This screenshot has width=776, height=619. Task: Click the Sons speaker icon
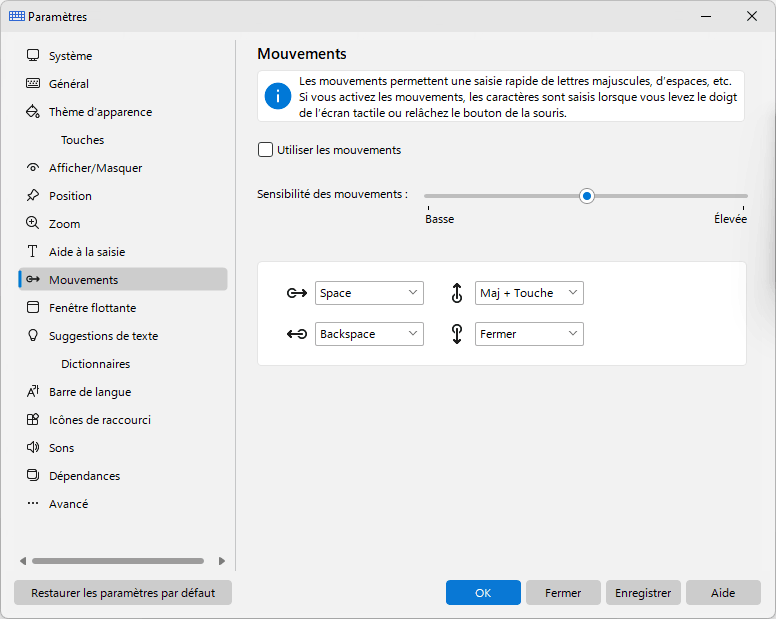coord(33,447)
